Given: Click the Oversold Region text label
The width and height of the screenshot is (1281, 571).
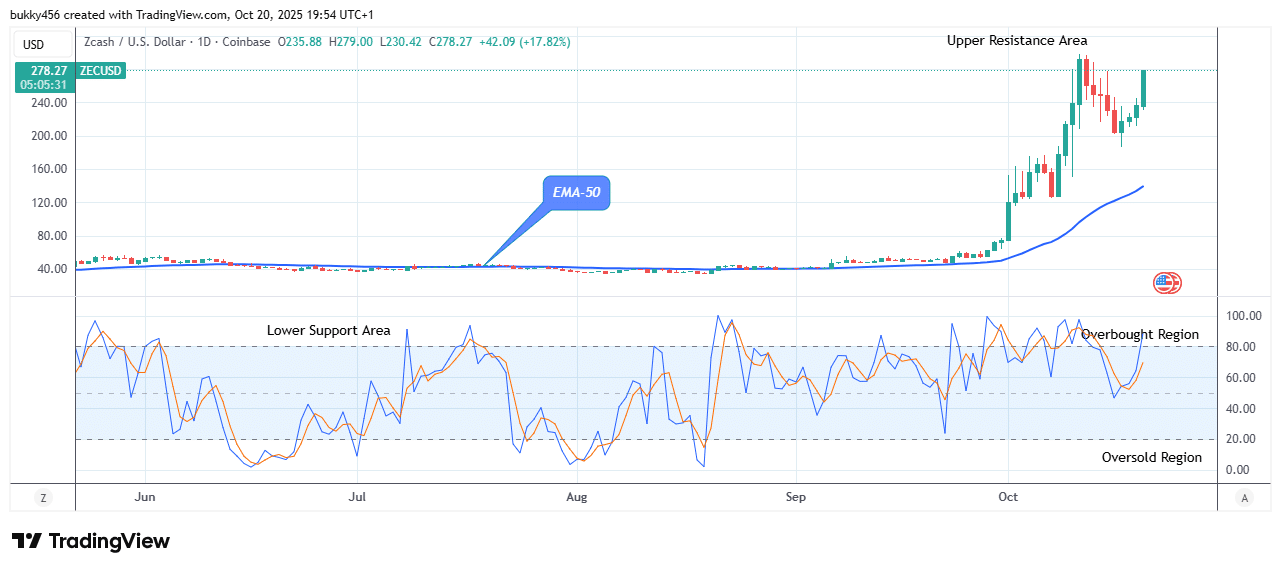Looking at the screenshot, I should pos(1151,458).
